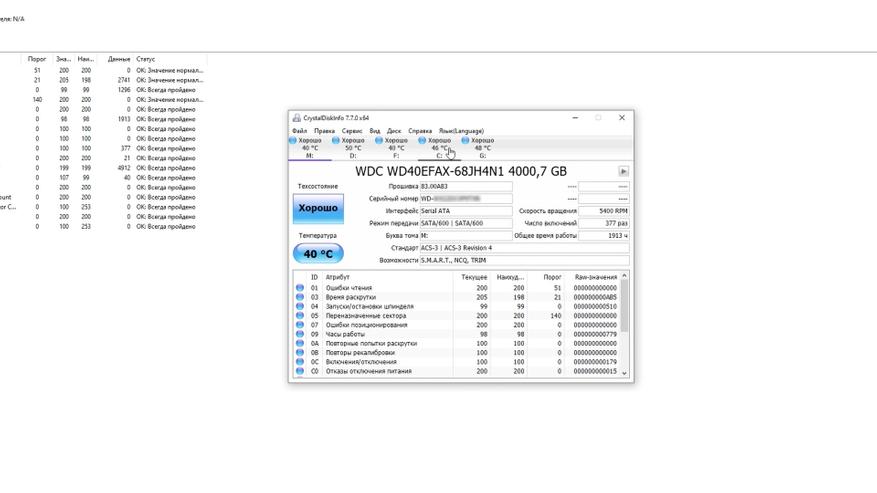Select the M: disk tab
Viewport: 877px width, 493px height.
[x=310, y=148]
